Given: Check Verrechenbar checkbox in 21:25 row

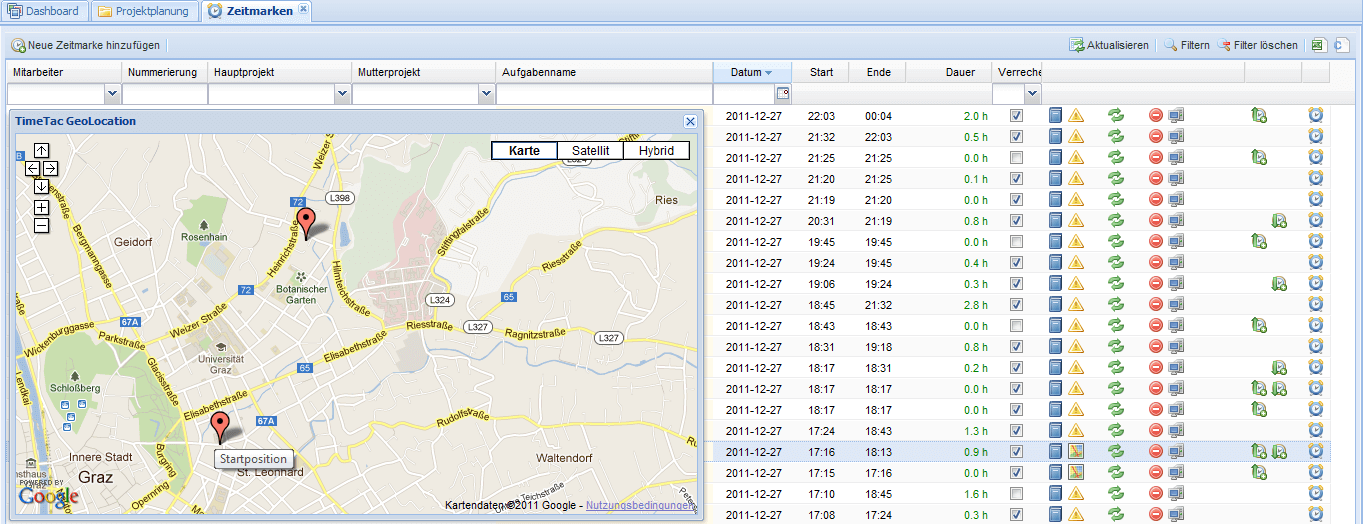Looking at the screenshot, I should click(x=1017, y=158).
